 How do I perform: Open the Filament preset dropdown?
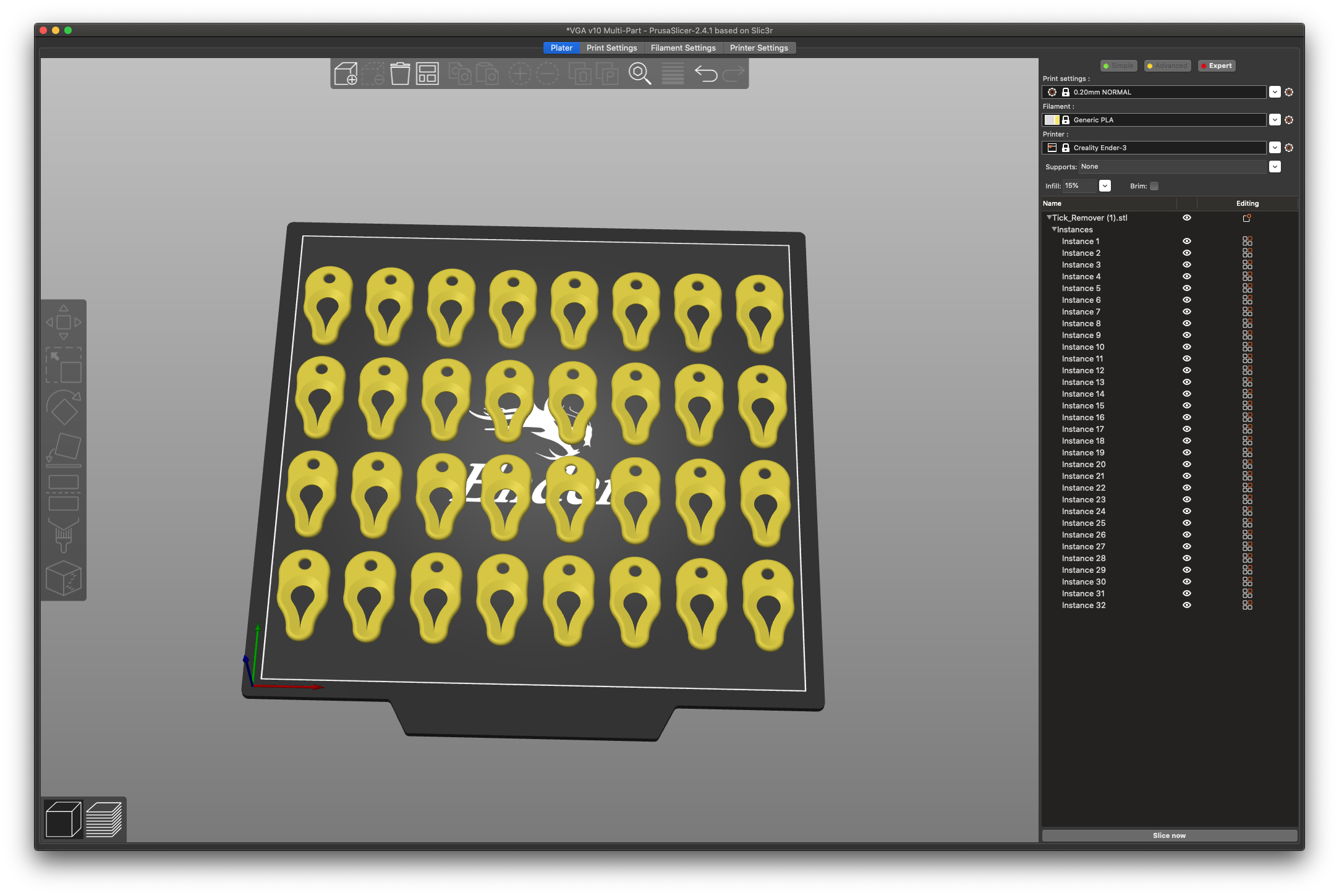pyautogui.click(x=1275, y=120)
